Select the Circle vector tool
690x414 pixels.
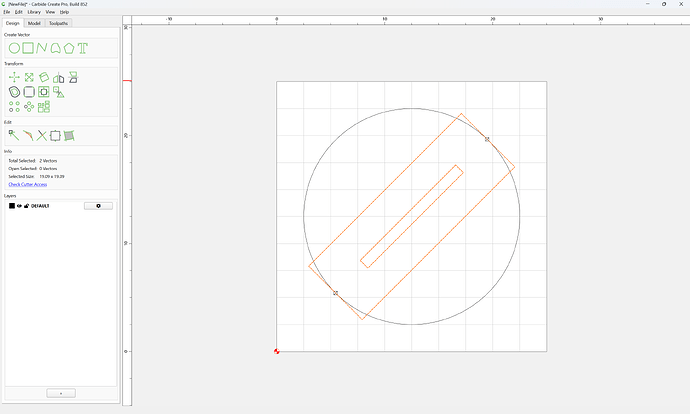click(14, 48)
